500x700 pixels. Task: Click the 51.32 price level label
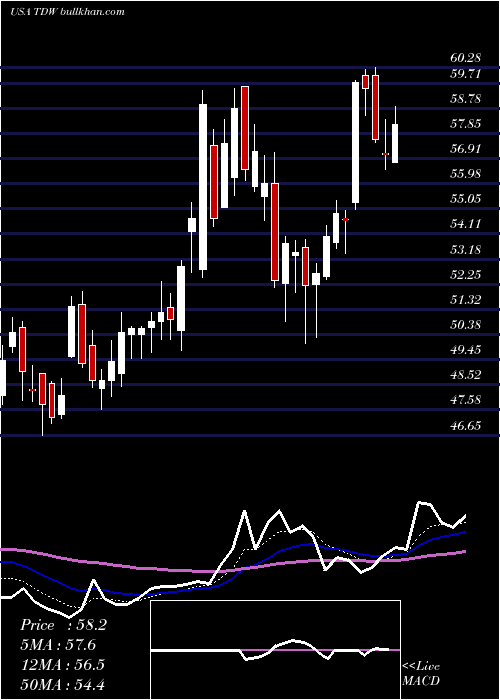465,299
